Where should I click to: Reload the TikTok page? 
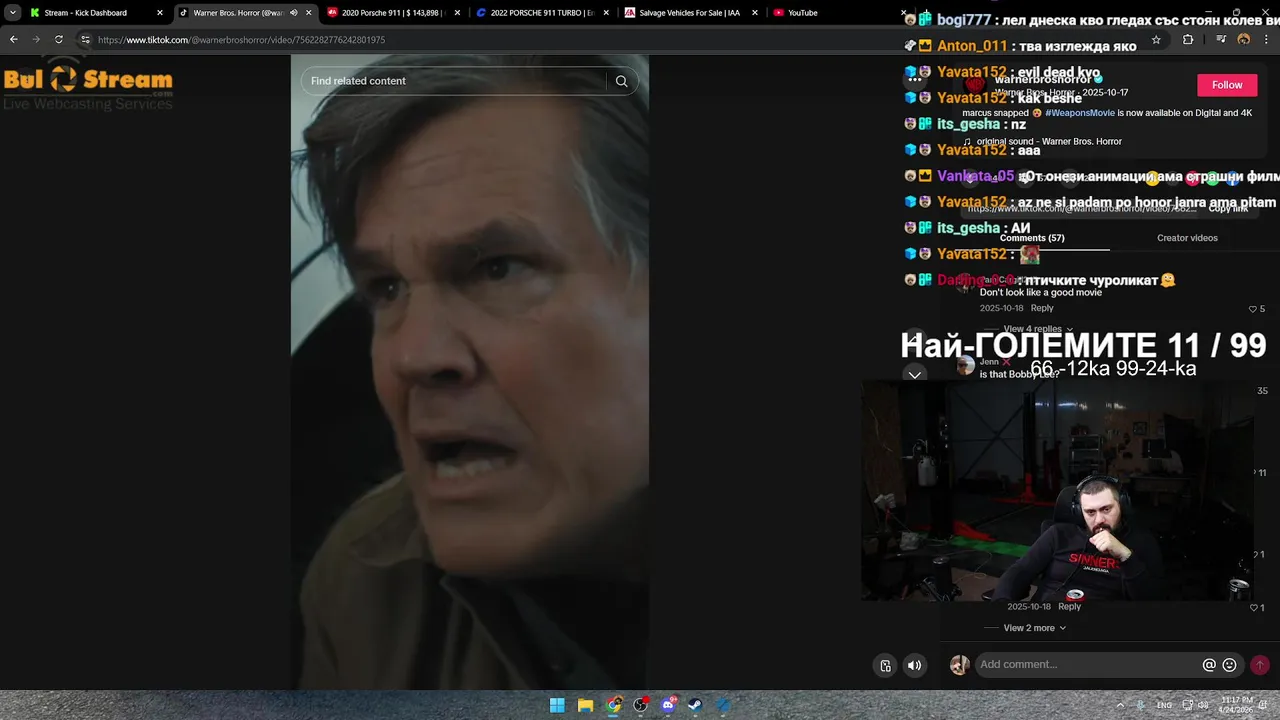59,40
